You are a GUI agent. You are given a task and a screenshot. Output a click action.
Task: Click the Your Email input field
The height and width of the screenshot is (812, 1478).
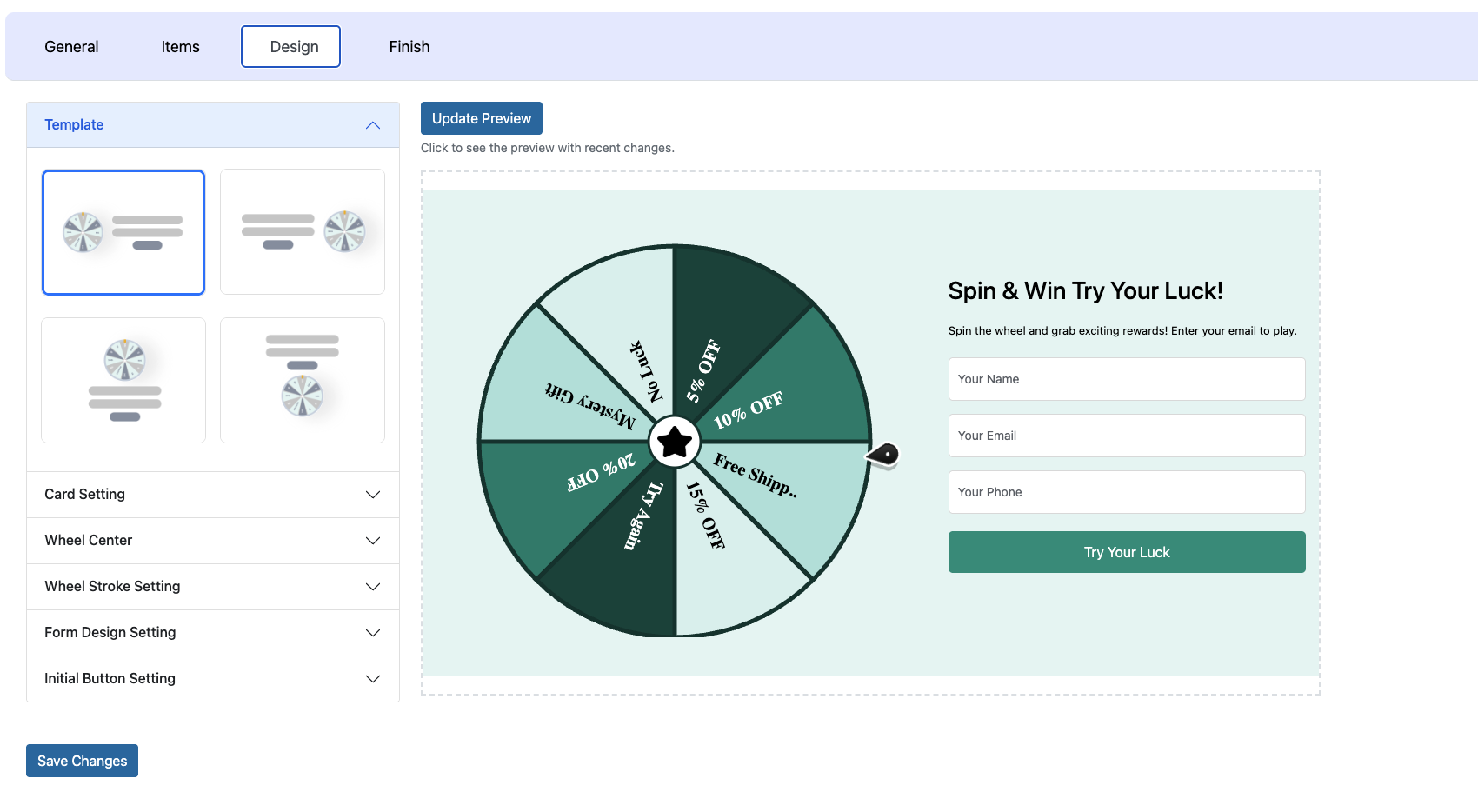(x=1126, y=435)
